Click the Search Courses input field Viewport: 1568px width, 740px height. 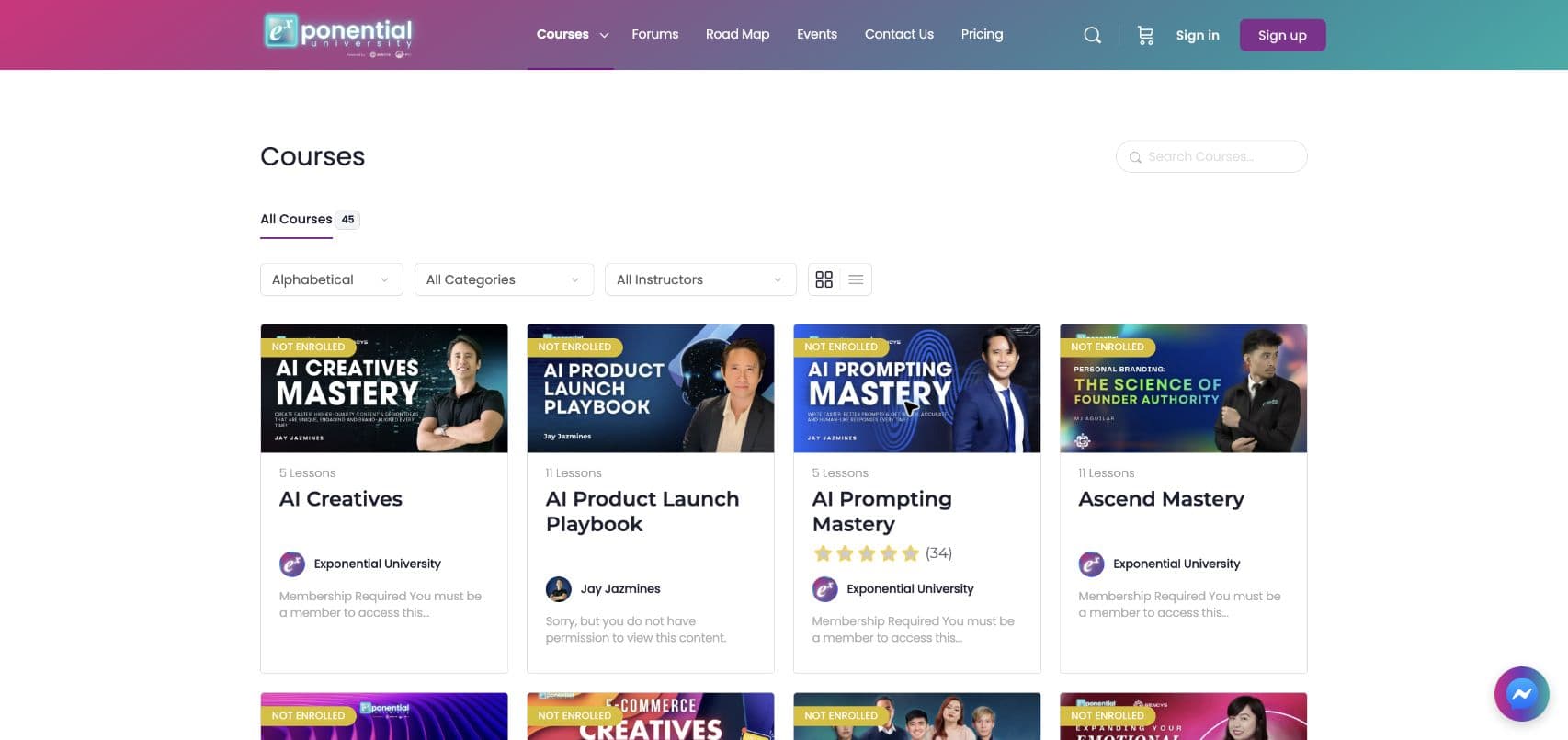(x=1211, y=156)
